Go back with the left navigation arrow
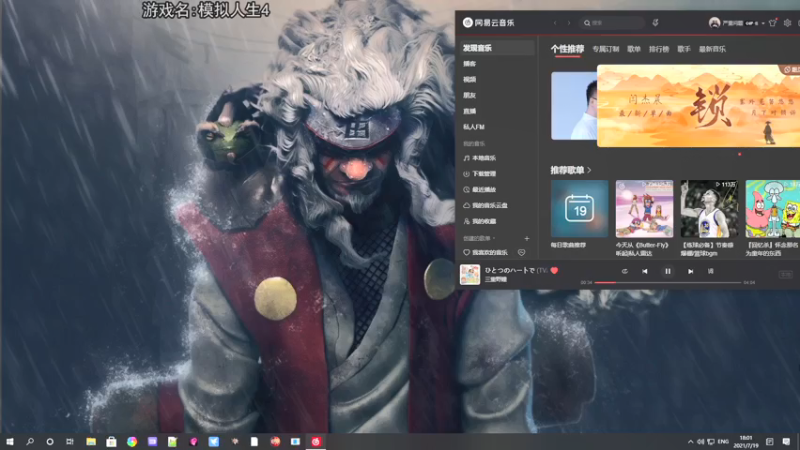The height and width of the screenshot is (450, 800). pyautogui.click(x=555, y=23)
